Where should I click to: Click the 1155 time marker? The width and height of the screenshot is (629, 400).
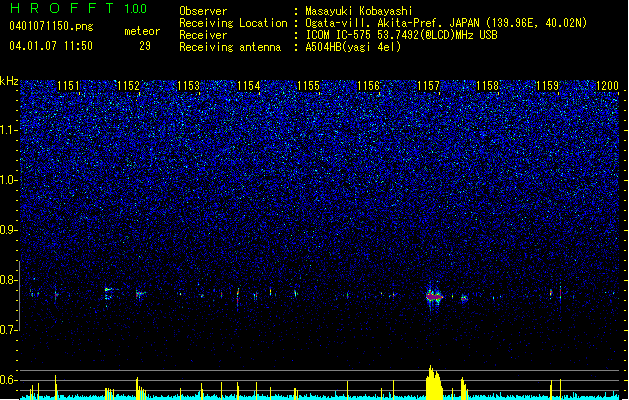[x=308, y=86]
